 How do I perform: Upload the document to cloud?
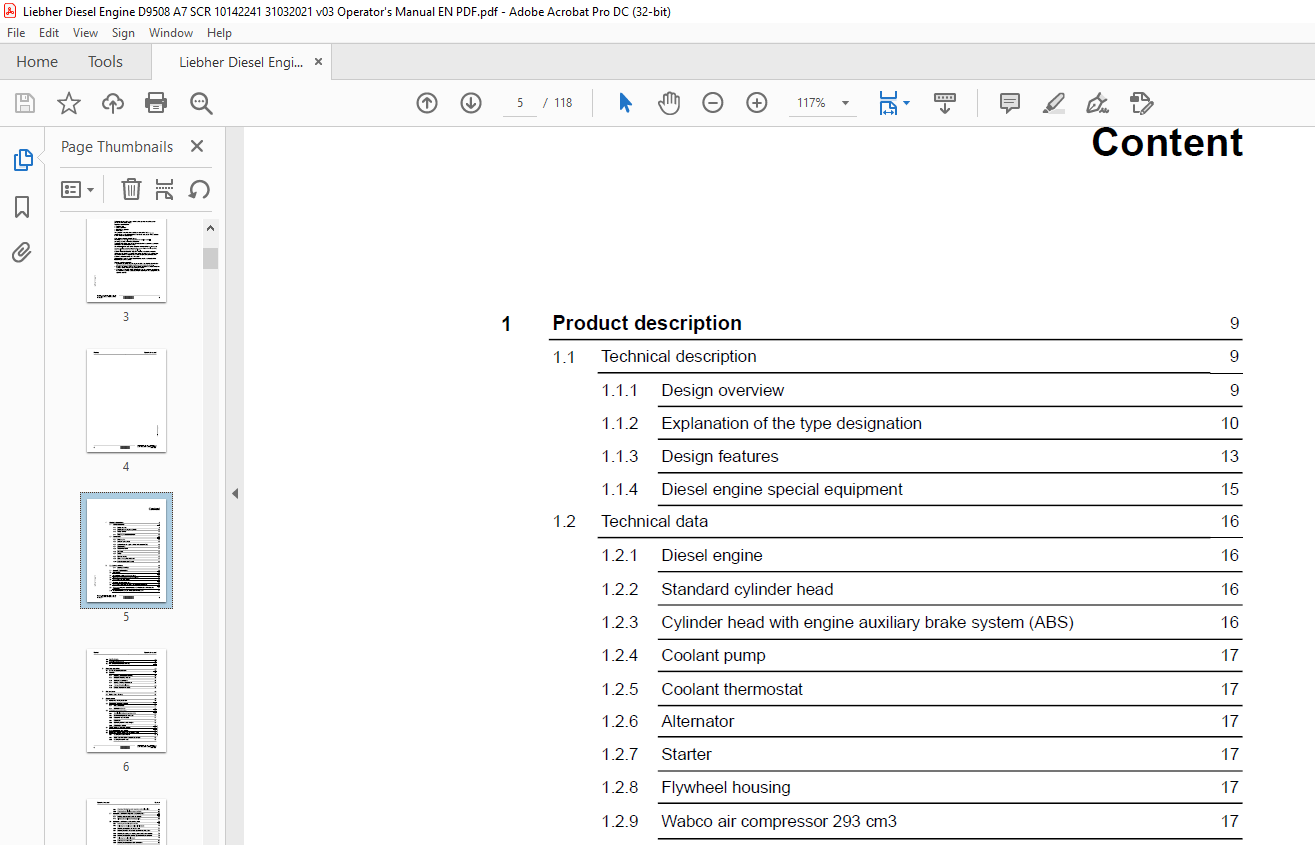(113, 103)
